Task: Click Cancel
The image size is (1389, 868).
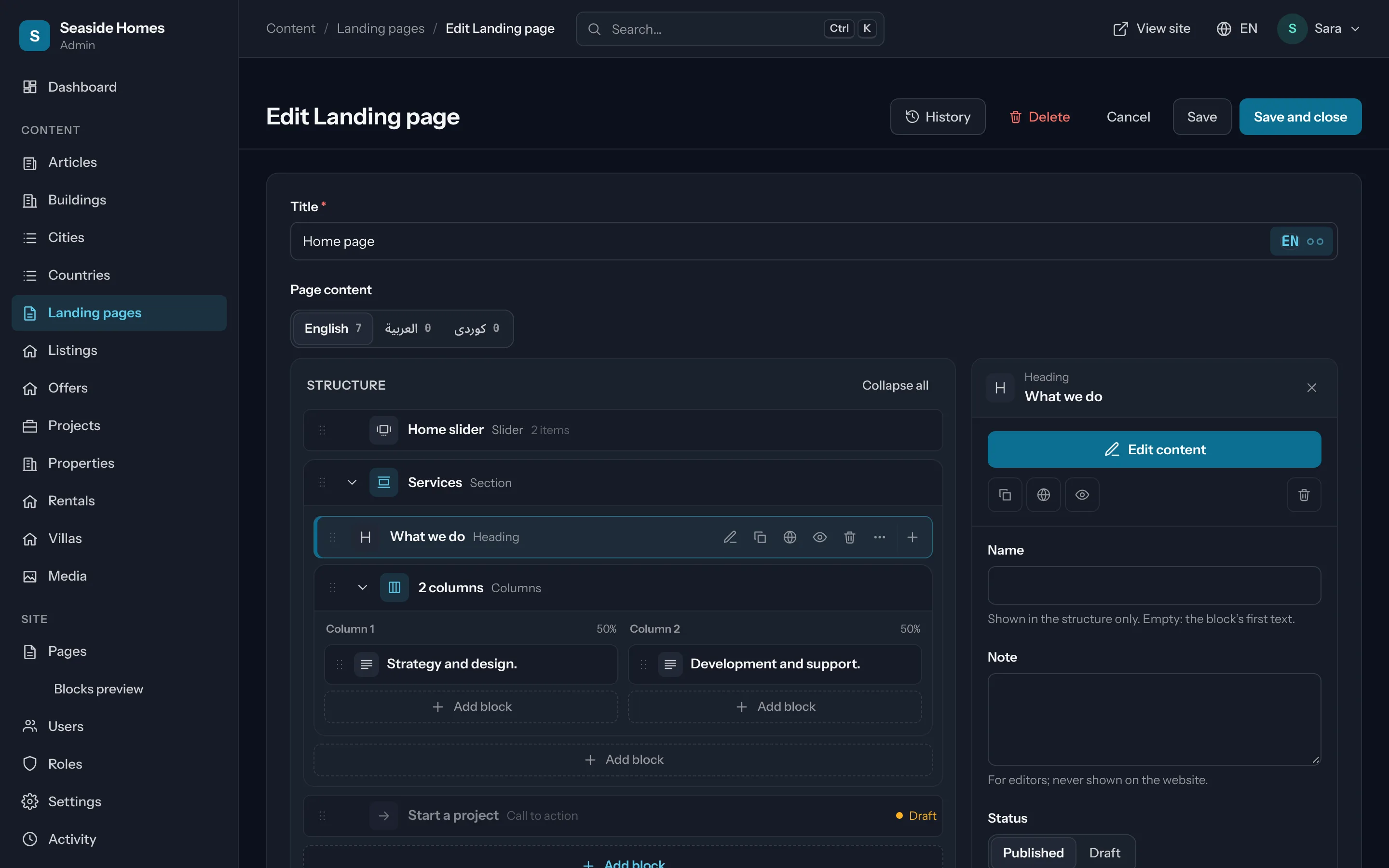Action: click(x=1128, y=117)
